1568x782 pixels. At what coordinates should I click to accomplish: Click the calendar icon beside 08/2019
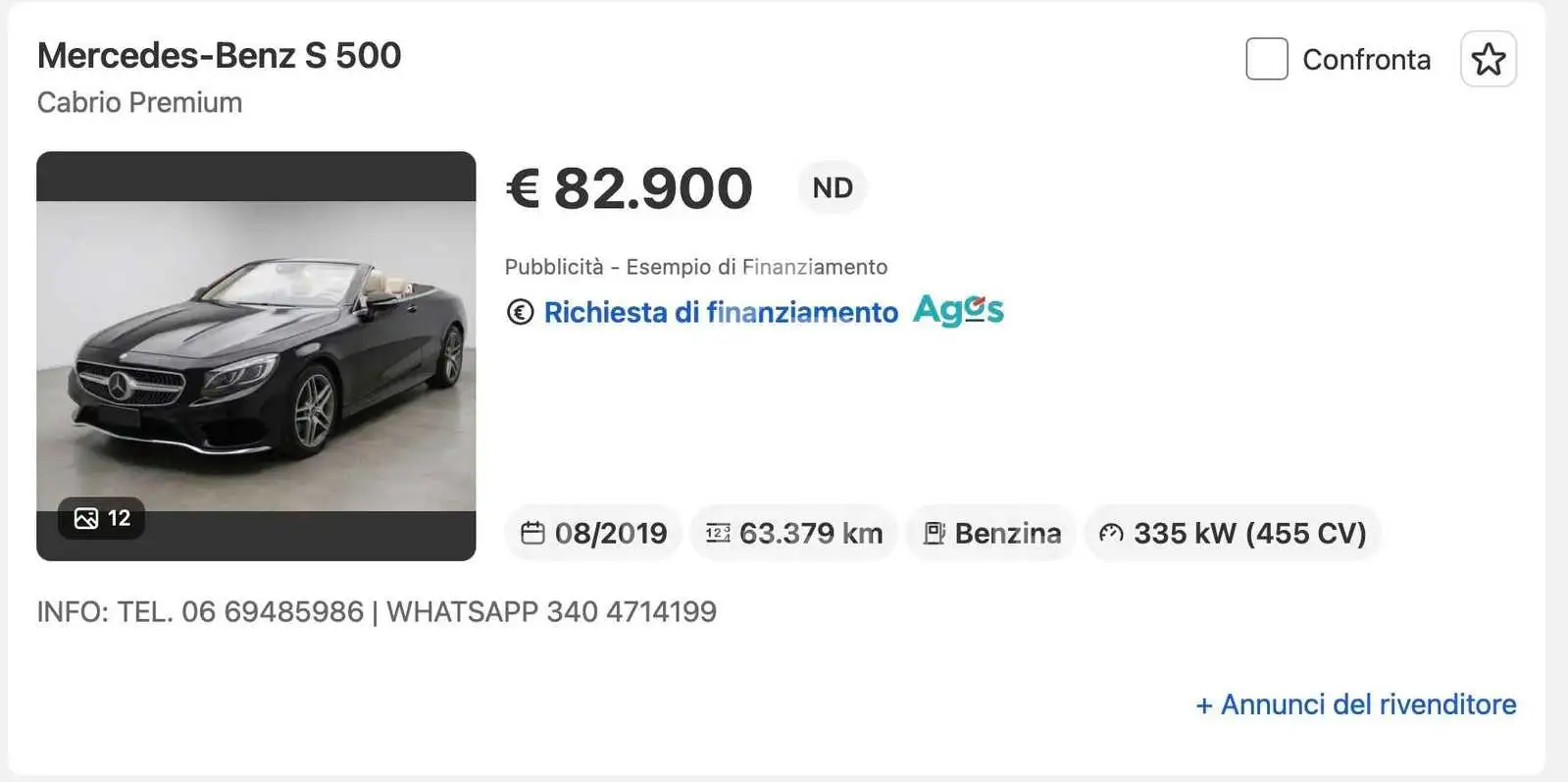532,533
